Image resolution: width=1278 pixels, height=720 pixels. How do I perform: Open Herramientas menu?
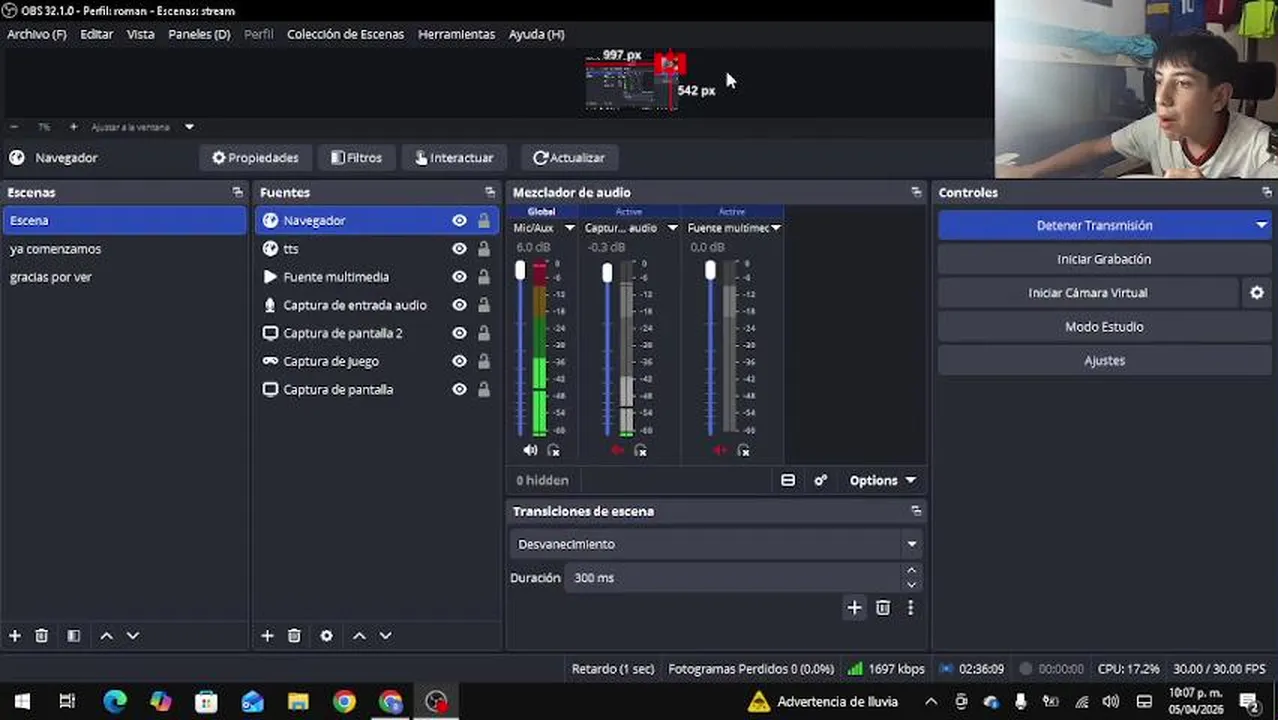click(x=456, y=34)
